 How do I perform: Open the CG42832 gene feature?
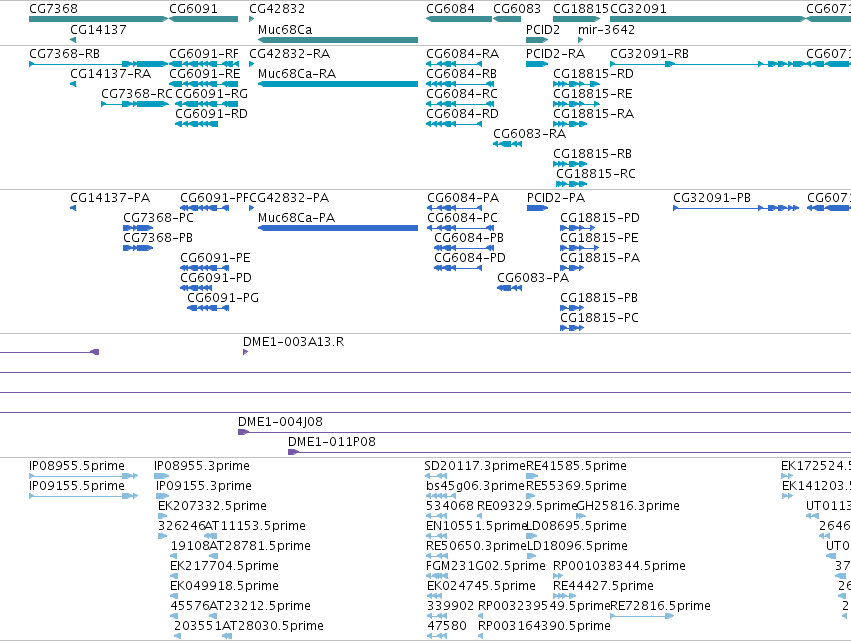277,9
